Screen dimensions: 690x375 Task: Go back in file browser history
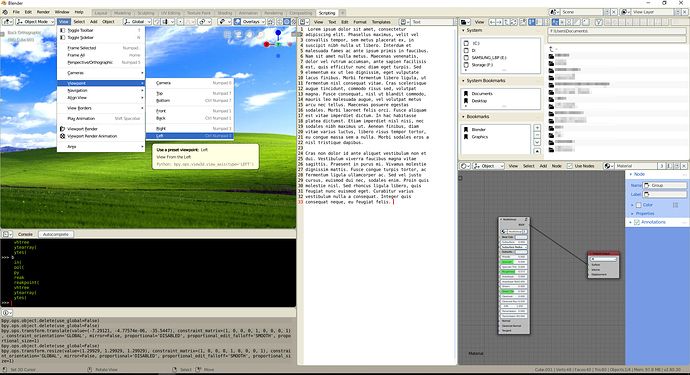tap(492, 22)
